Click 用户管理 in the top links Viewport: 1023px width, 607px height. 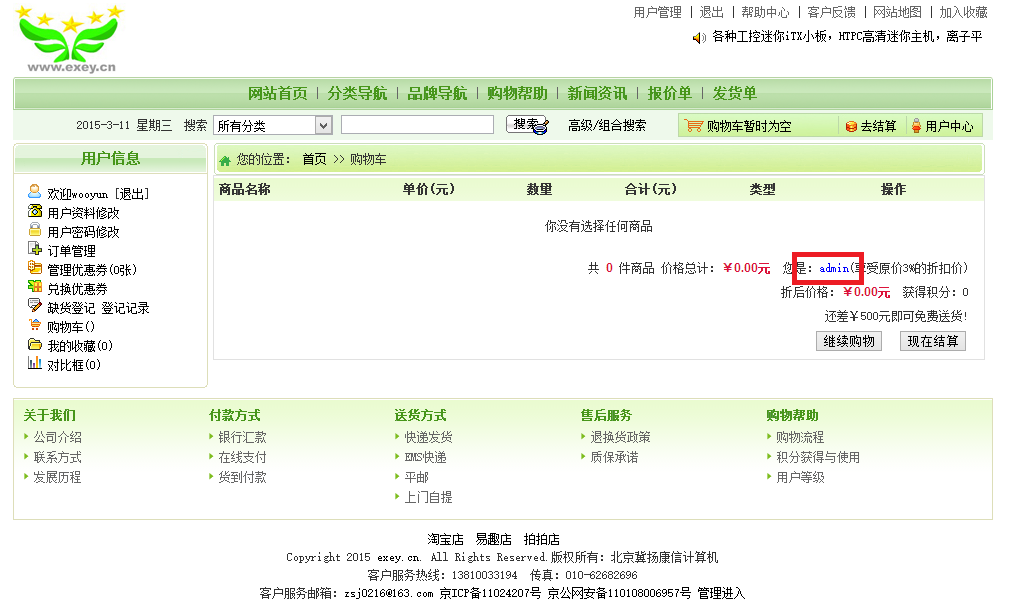657,12
